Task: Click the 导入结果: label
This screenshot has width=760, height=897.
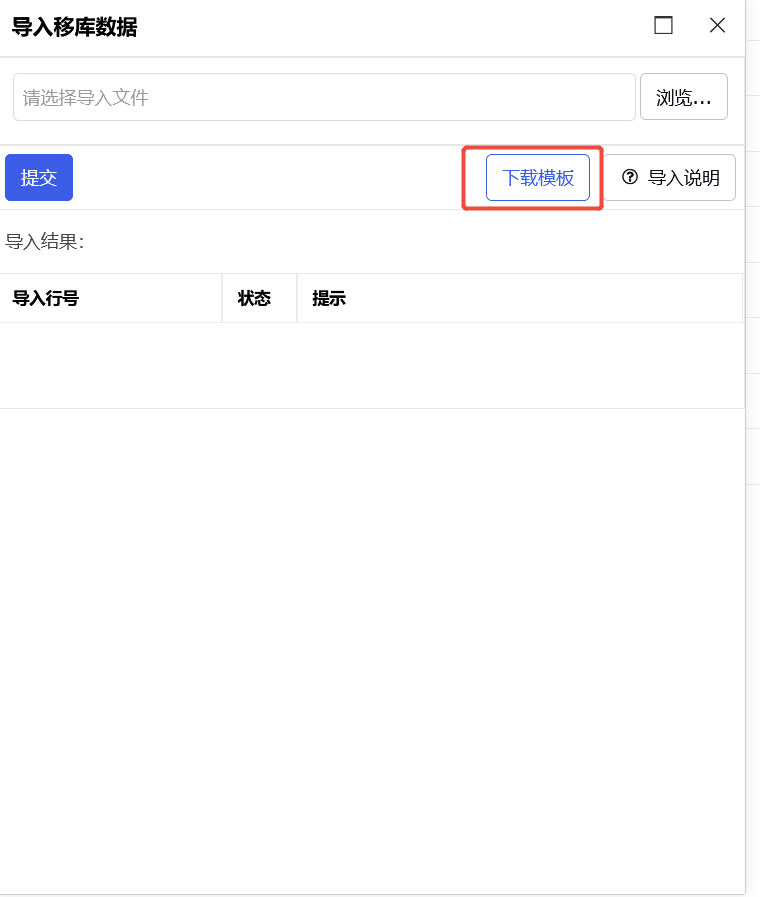Action: pos(45,241)
